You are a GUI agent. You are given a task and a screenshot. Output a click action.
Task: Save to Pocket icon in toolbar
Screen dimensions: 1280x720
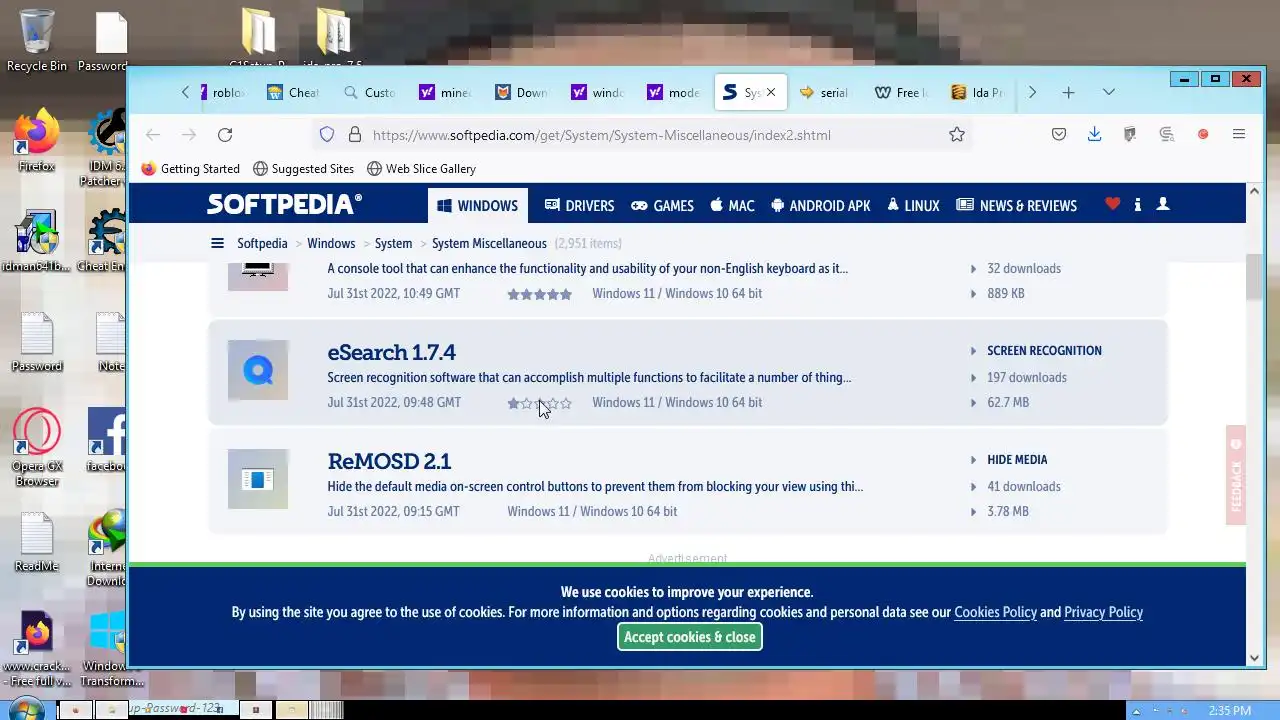click(x=1059, y=135)
